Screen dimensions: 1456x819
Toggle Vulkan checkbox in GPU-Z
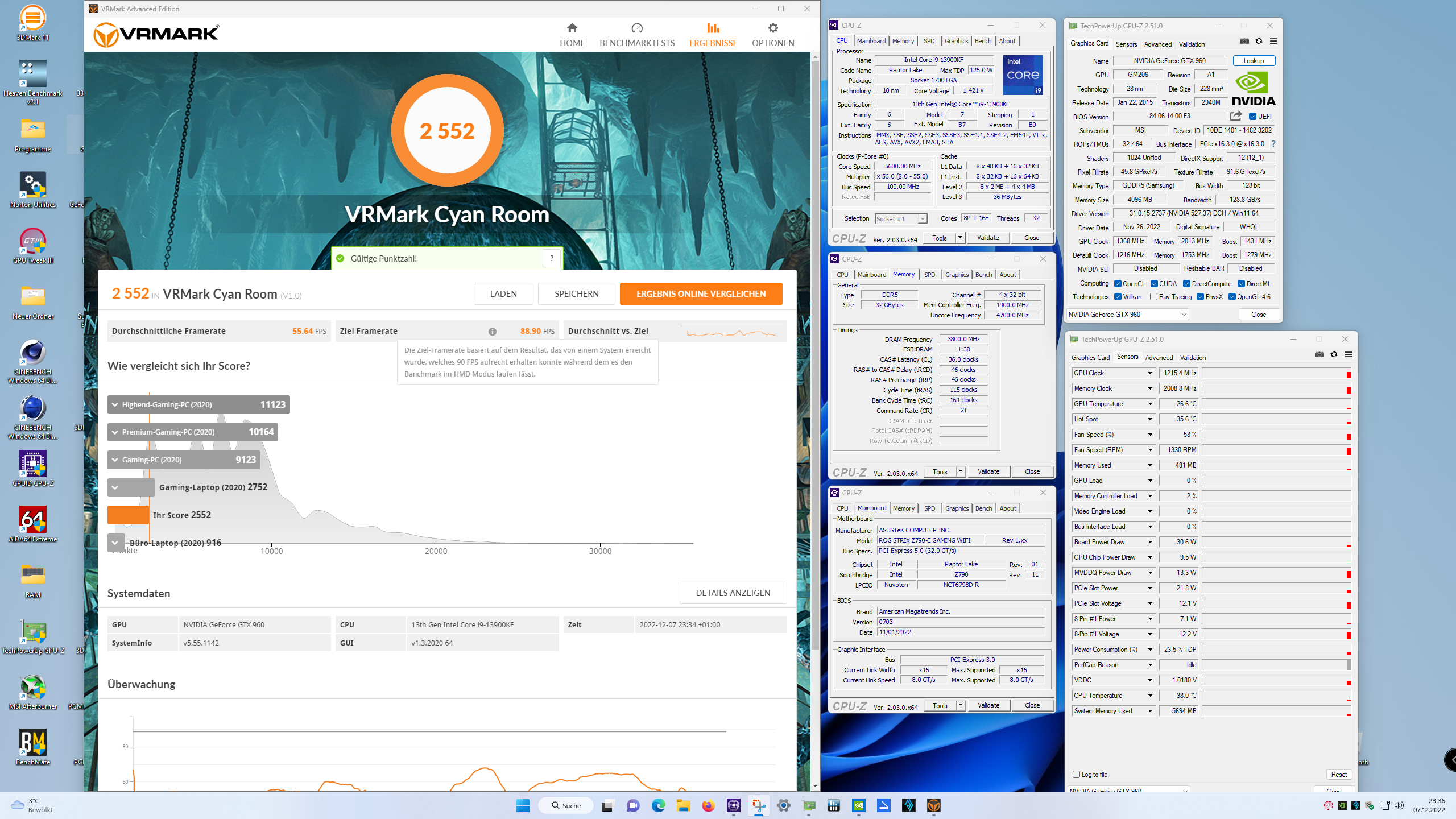point(1118,297)
